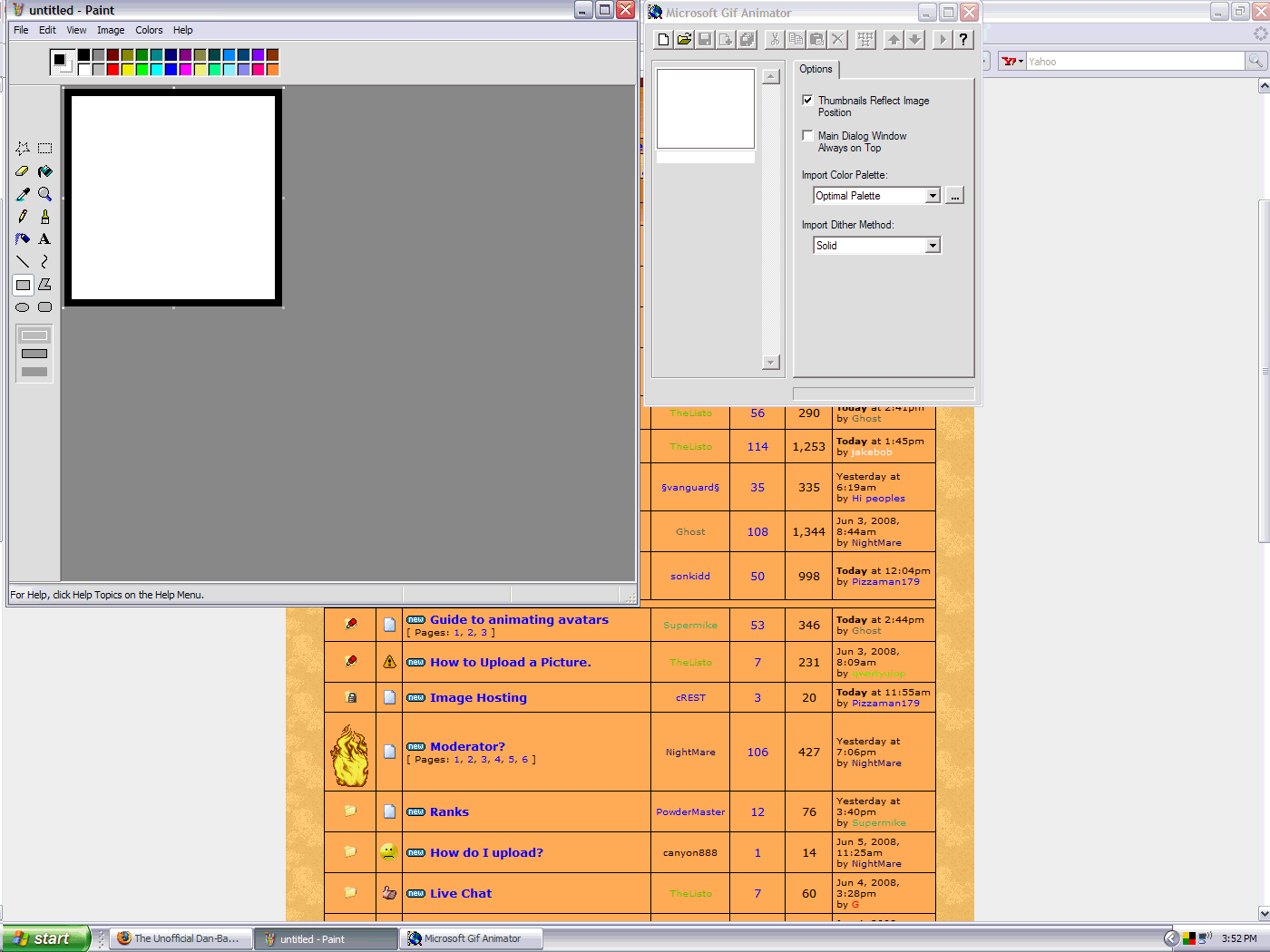The image size is (1270, 952).
Task: Open the 'Image Hosting' thread link
Action: (x=478, y=698)
